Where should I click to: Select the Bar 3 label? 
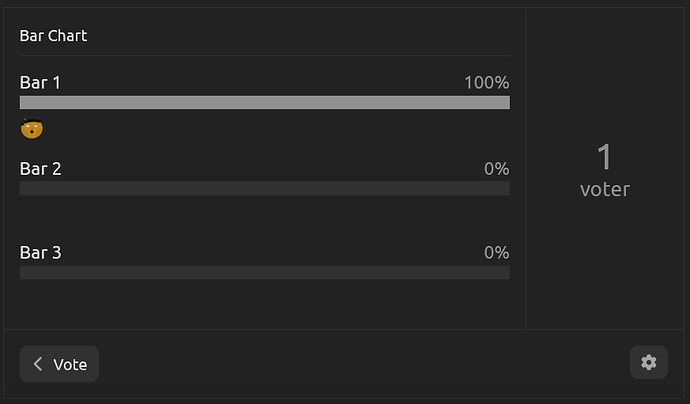pos(40,253)
